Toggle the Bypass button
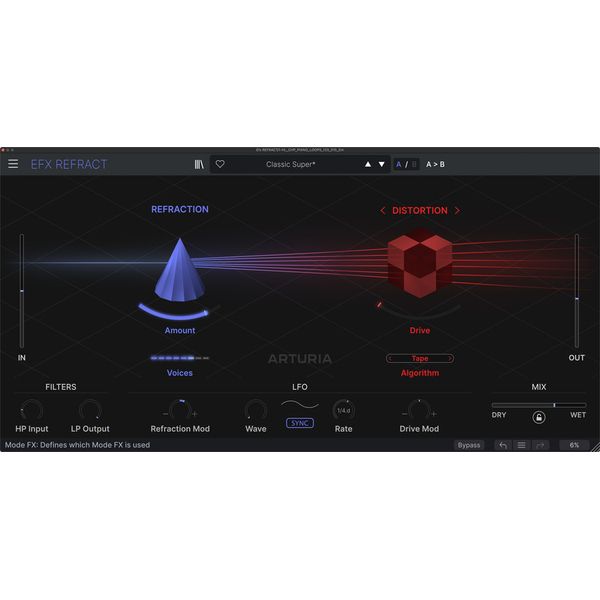 click(x=469, y=445)
